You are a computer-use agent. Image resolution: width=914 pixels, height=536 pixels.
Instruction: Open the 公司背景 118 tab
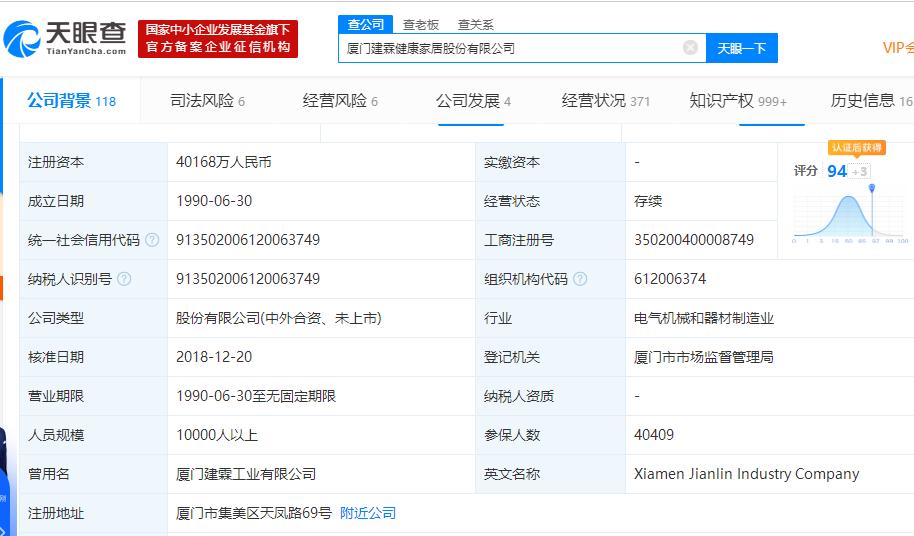coord(72,101)
